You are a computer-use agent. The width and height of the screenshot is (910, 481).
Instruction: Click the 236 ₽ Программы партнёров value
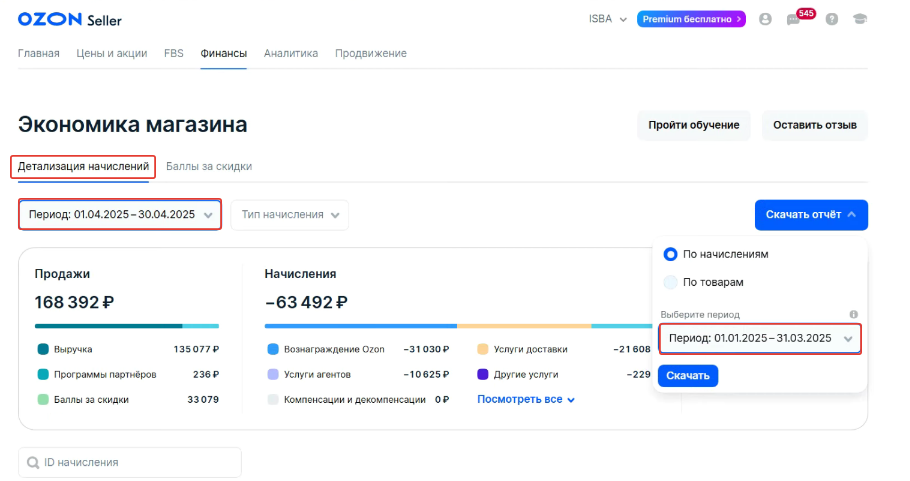tap(206, 374)
